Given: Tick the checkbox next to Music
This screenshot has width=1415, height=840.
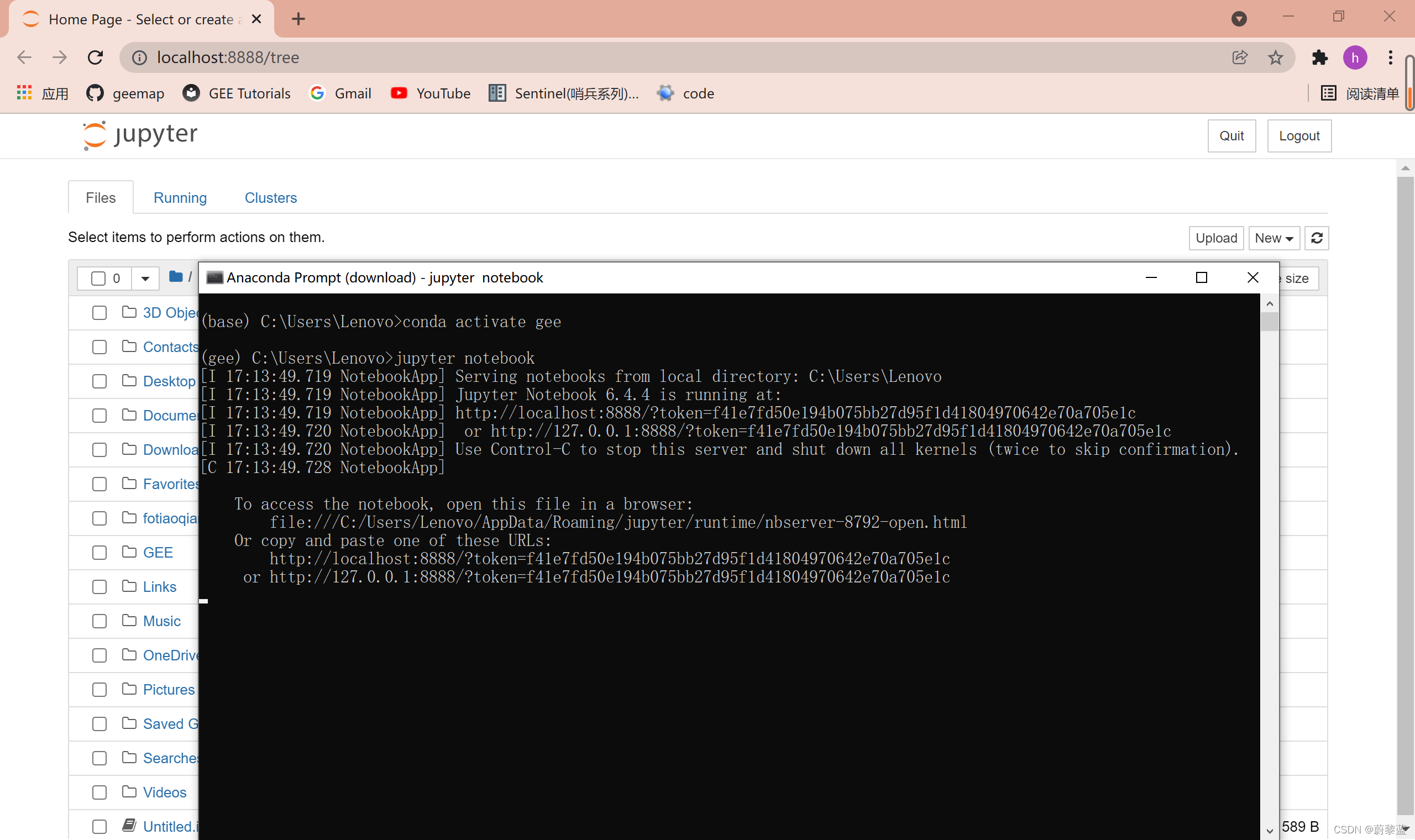Looking at the screenshot, I should [x=99, y=622].
